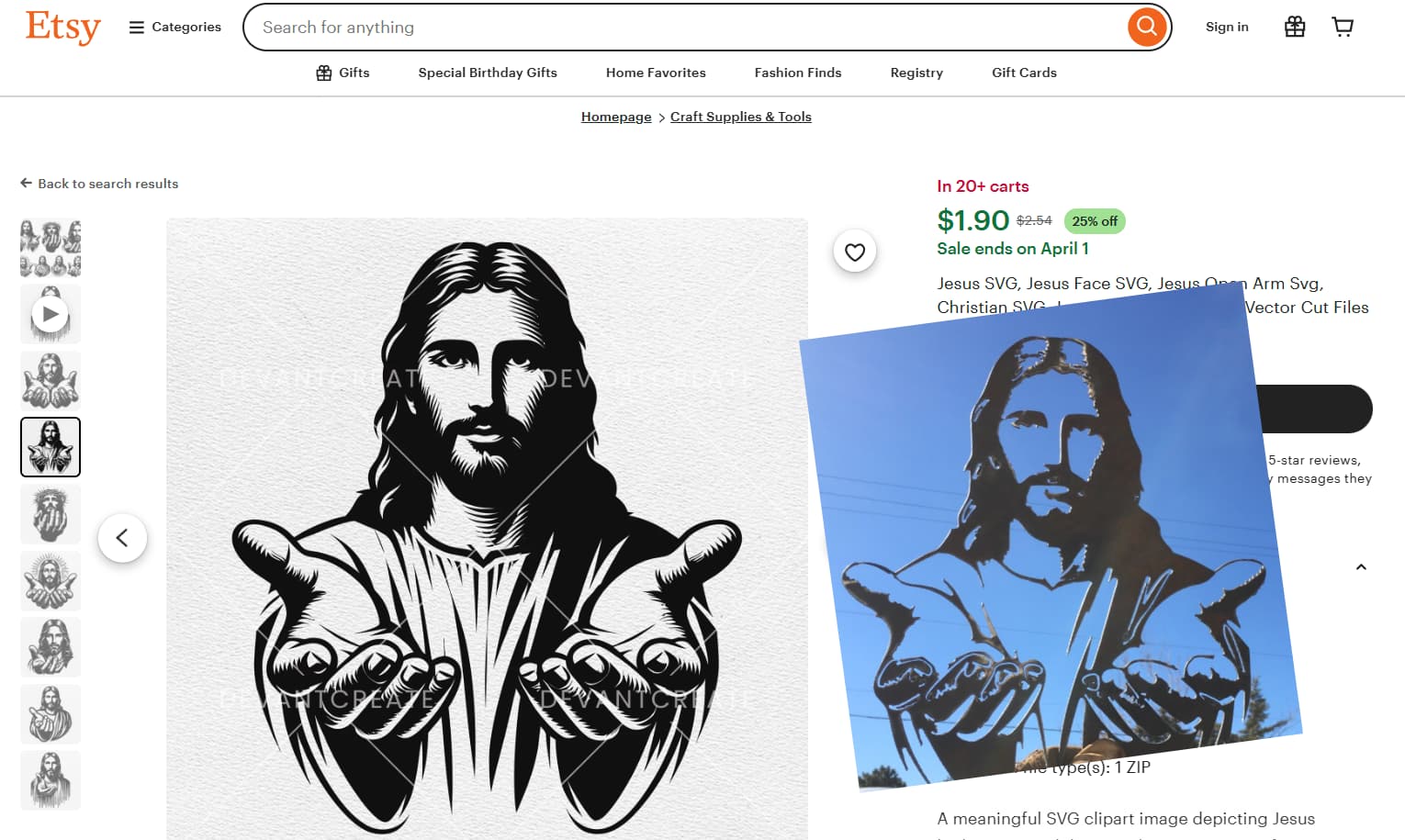Follow the Craft Supplies & Tools breadcrumb
The width and height of the screenshot is (1405, 840).
[740, 117]
